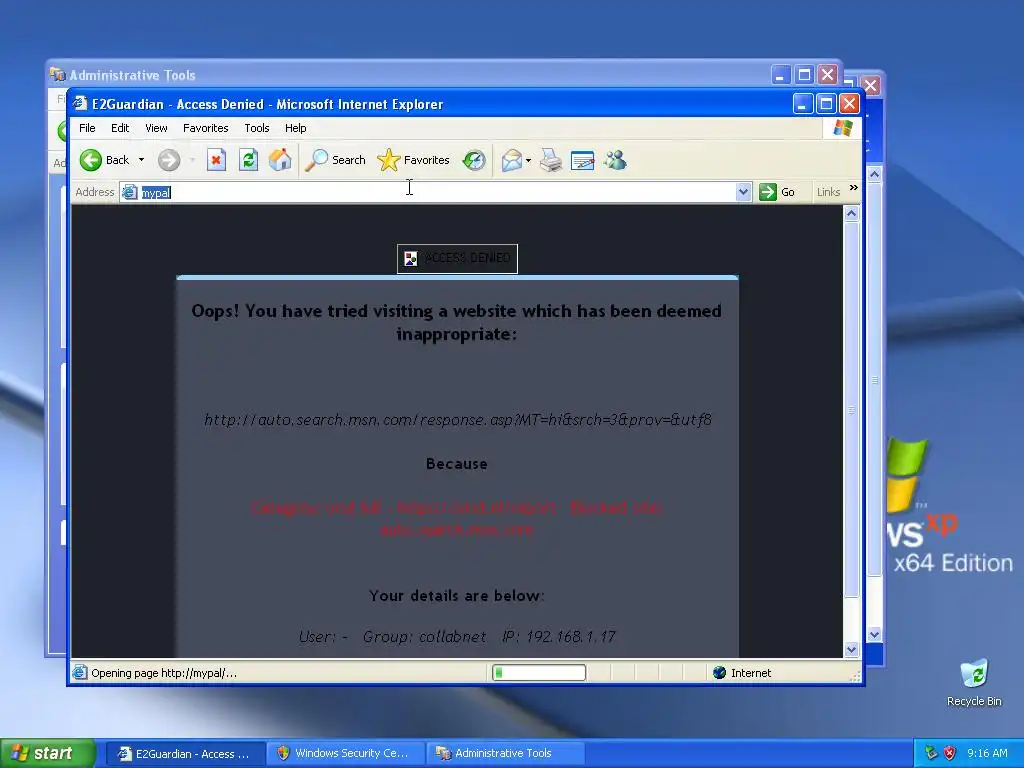Open the Start menu
The height and width of the screenshot is (768, 1024).
[x=48, y=753]
